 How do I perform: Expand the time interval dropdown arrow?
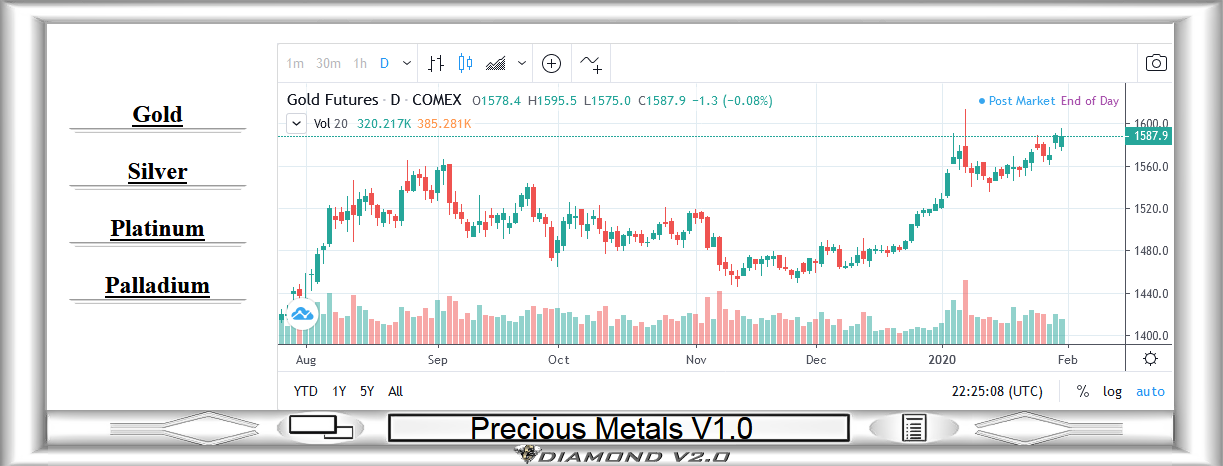coord(406,64)
